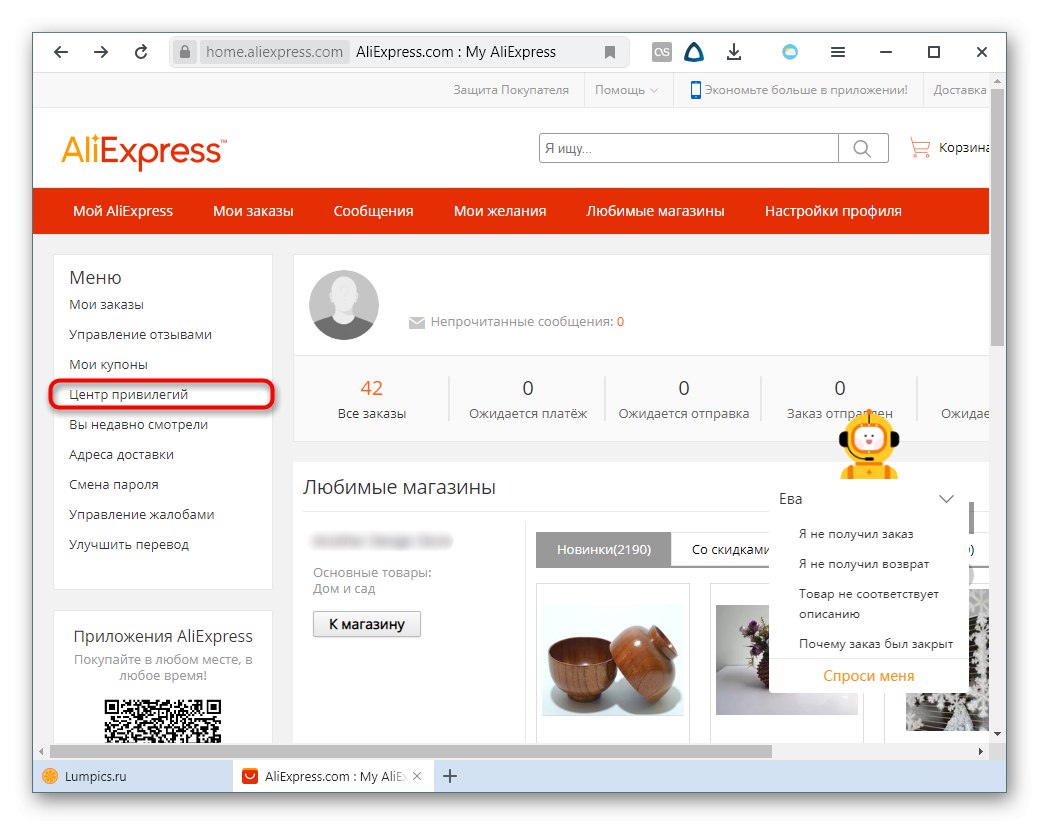
Task: Select Я не получил заказ in the Ева panel
Action: click(x=855, y=533)
